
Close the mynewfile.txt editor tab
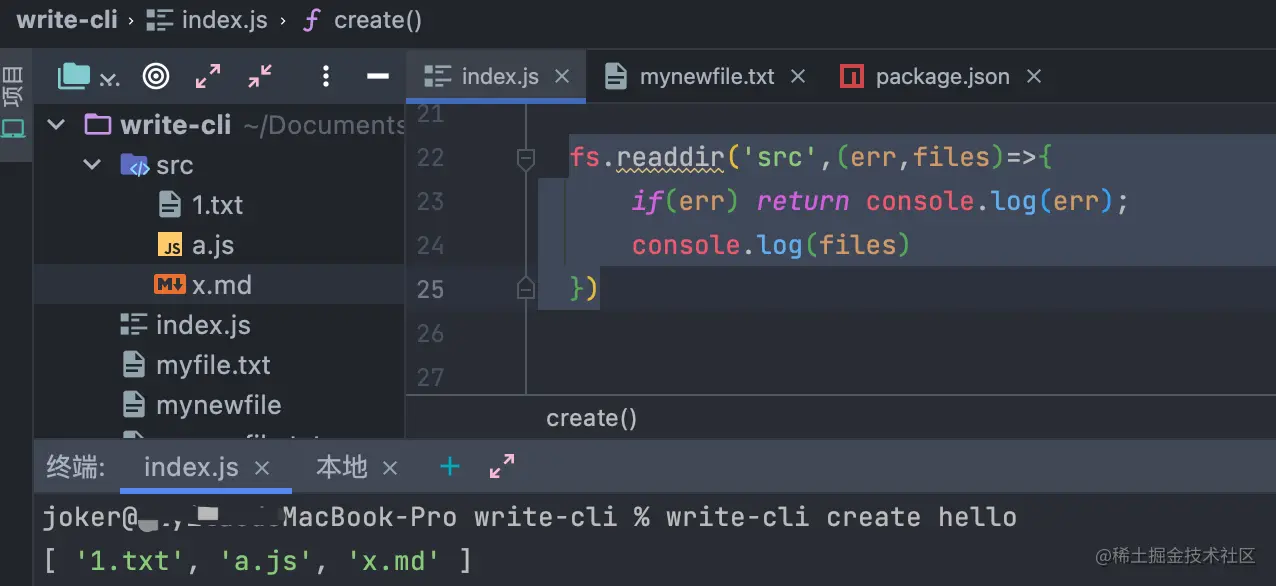point(798,76)
